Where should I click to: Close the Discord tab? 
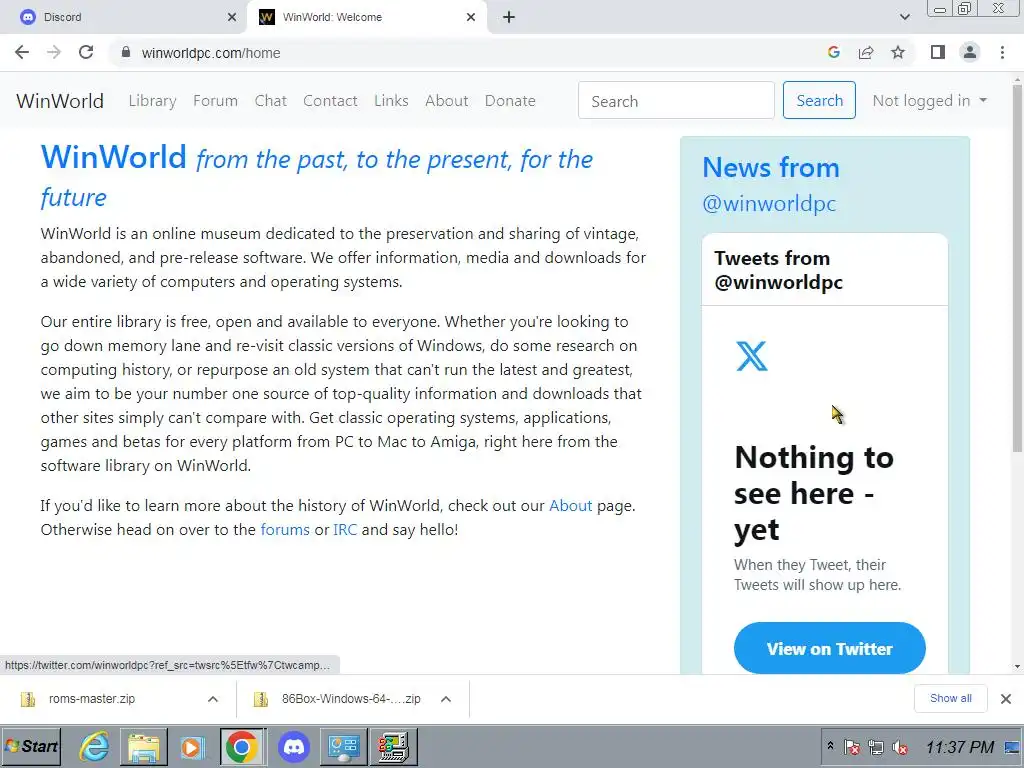232,17
